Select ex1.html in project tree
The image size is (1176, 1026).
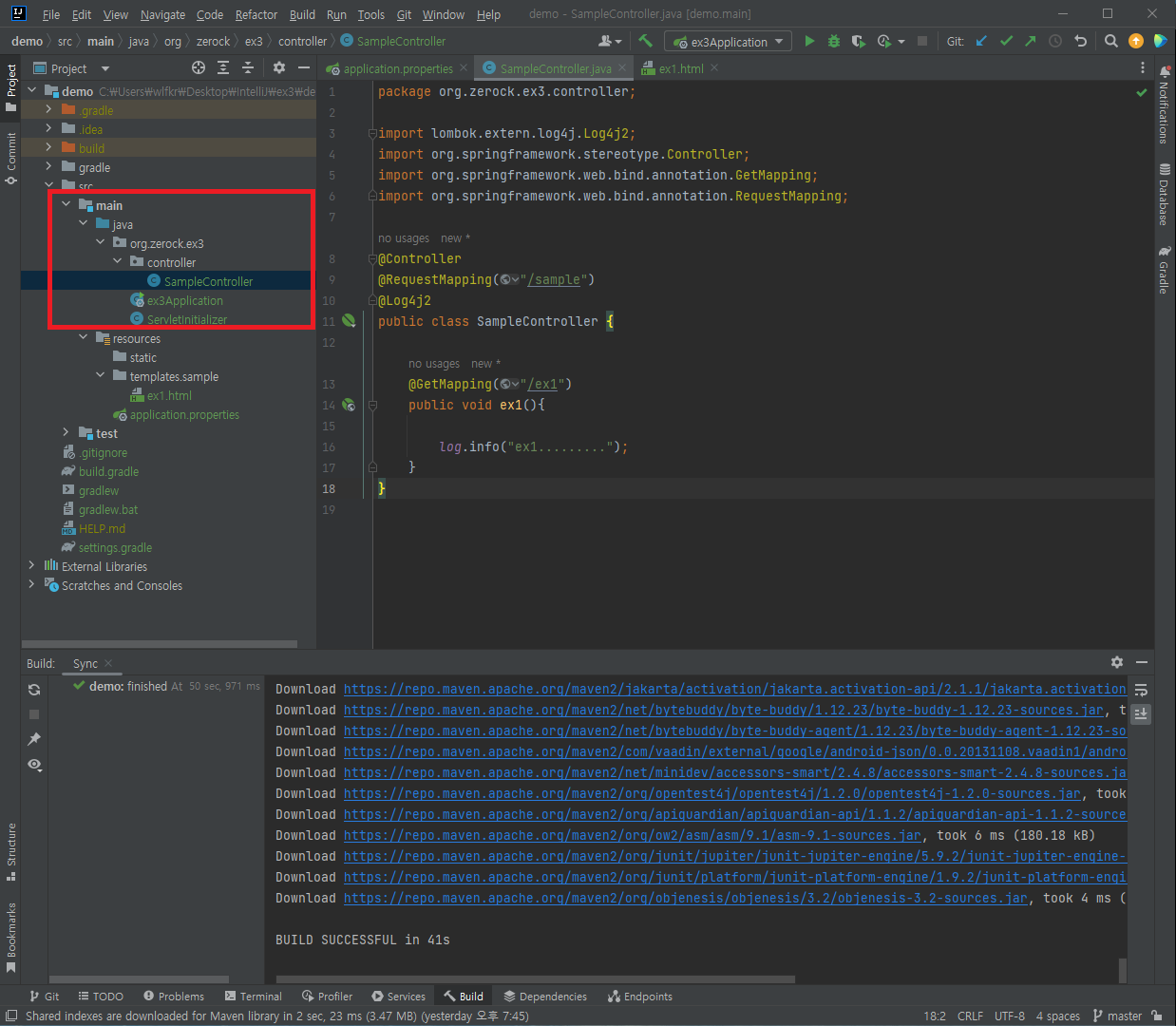point(169,395)
